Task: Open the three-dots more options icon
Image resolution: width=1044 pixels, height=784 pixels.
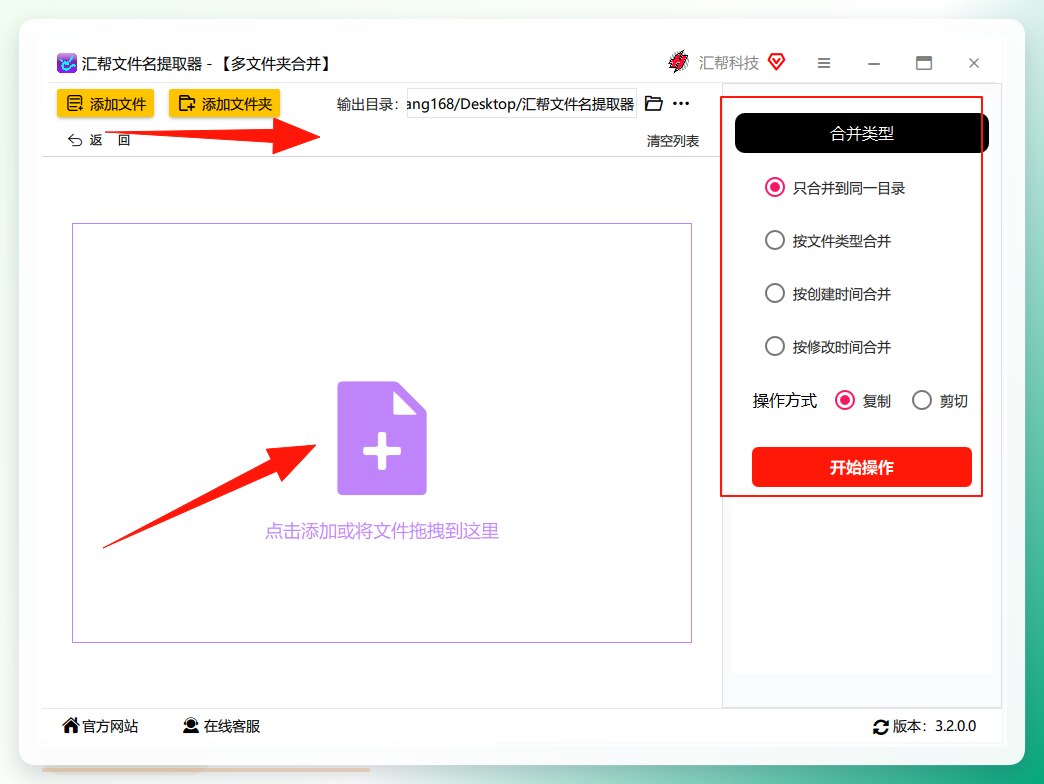Action: (681, 103)
